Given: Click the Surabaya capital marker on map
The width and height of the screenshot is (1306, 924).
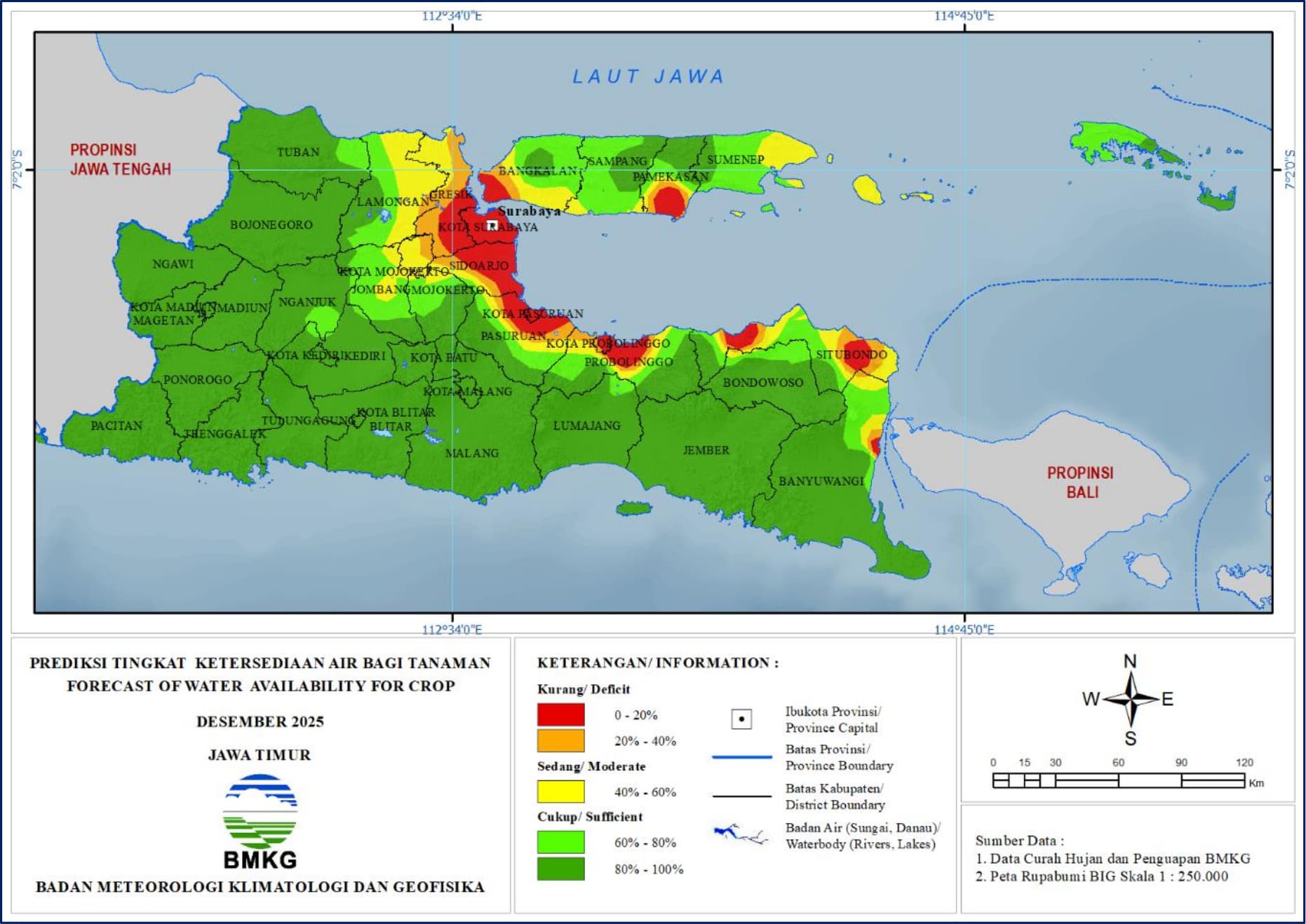Looking at the screenshot, I should pyautogui.click(x=492, y=225).
